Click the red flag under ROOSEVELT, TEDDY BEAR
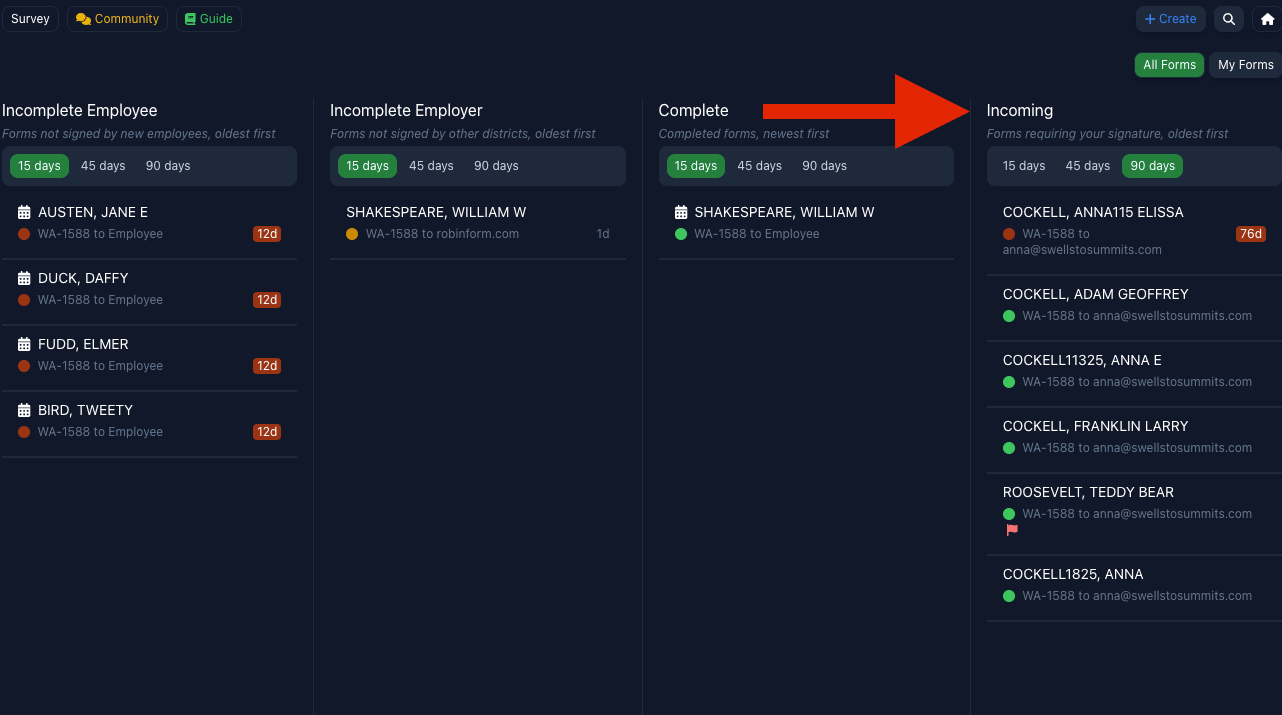 coord(1012,530)
